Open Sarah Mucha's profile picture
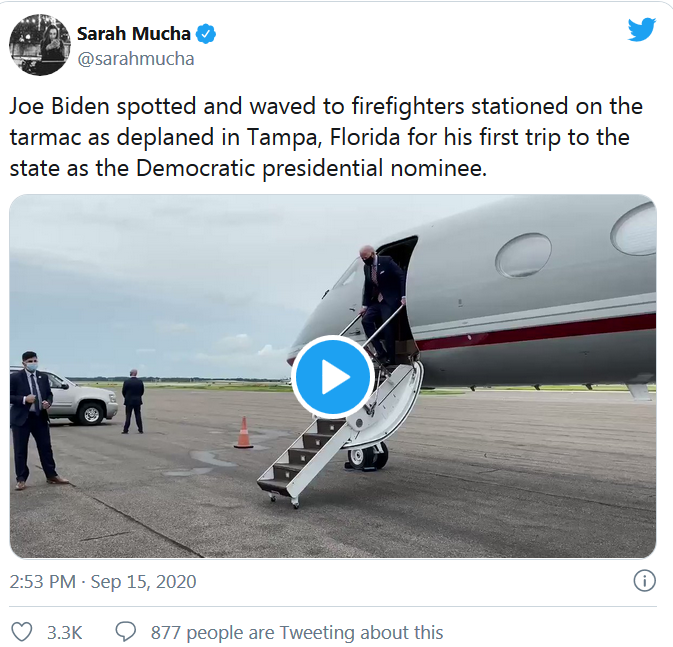The width and height of the screenshot is (673, 647). [38, 45]
